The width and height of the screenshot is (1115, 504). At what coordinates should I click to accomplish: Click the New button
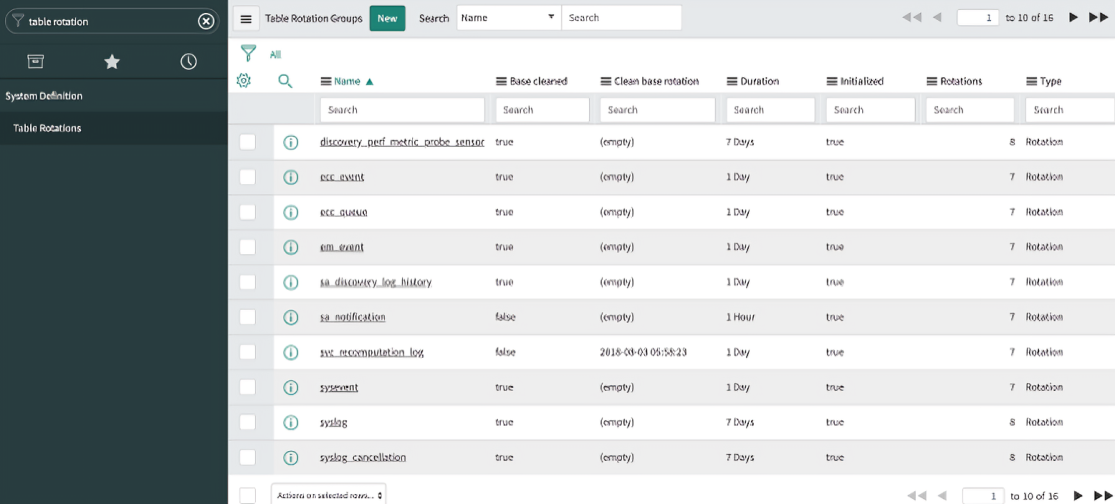pyautogui.click(x=387, y=18)
